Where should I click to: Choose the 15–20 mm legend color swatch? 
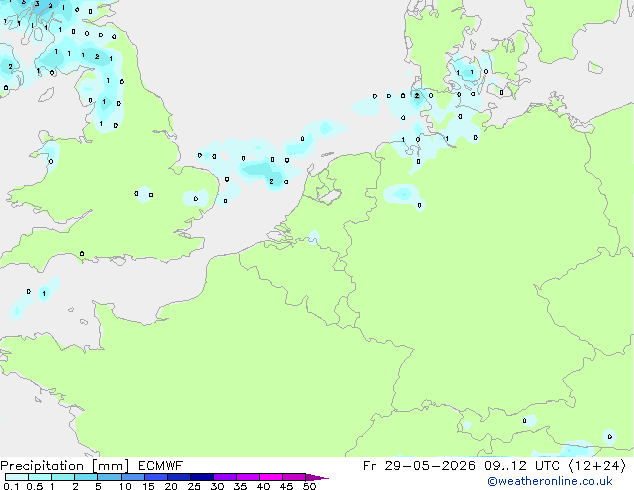(x=156, y=477)
